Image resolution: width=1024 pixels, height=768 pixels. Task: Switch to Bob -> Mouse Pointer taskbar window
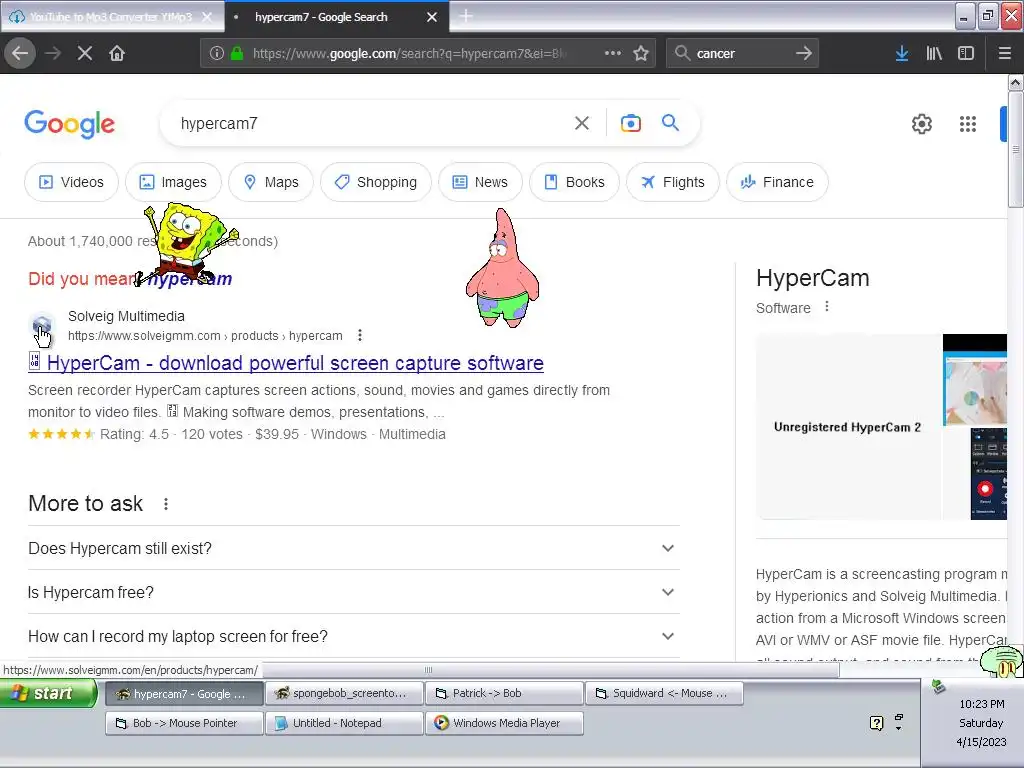184,723
